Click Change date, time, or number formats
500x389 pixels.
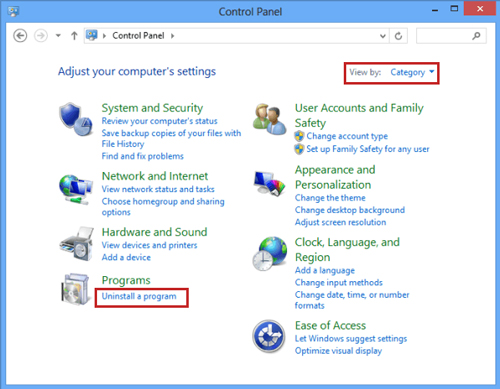(x=352, y=300)
